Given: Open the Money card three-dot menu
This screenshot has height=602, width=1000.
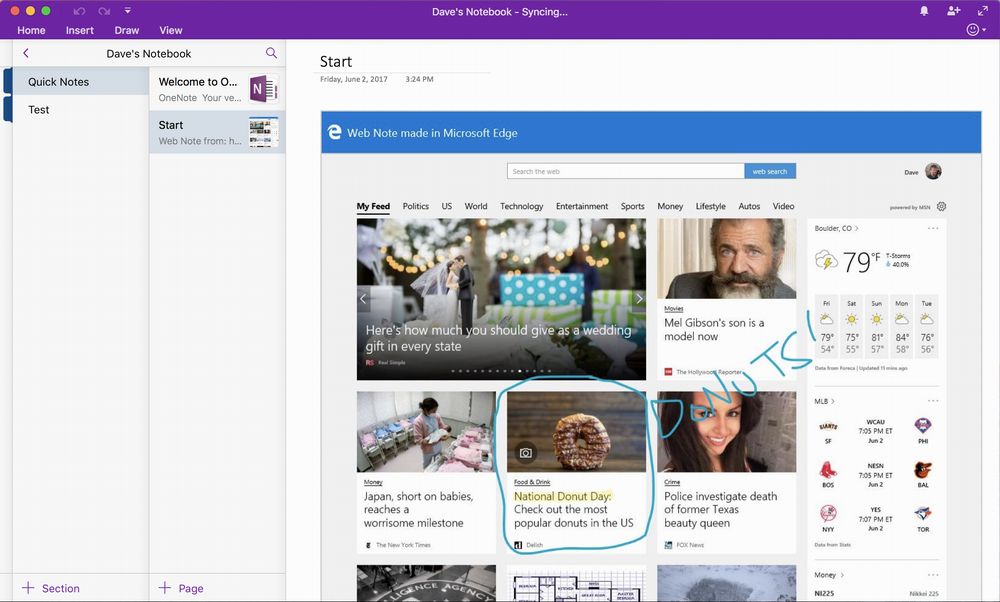Looking at the screenshot, I should pos(933,575).
